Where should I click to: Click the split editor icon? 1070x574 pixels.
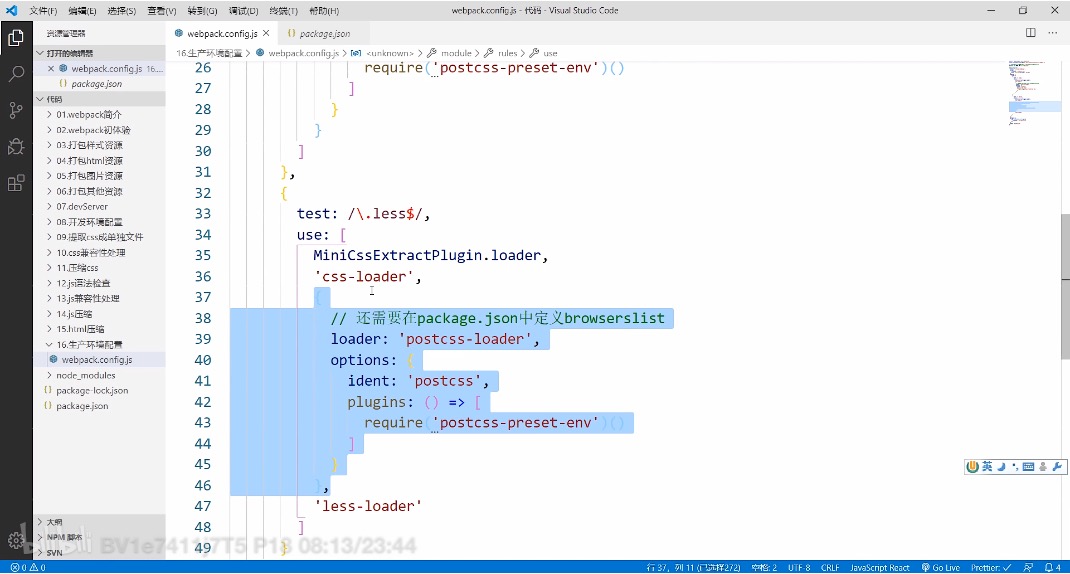click(x=1030, y=33)
